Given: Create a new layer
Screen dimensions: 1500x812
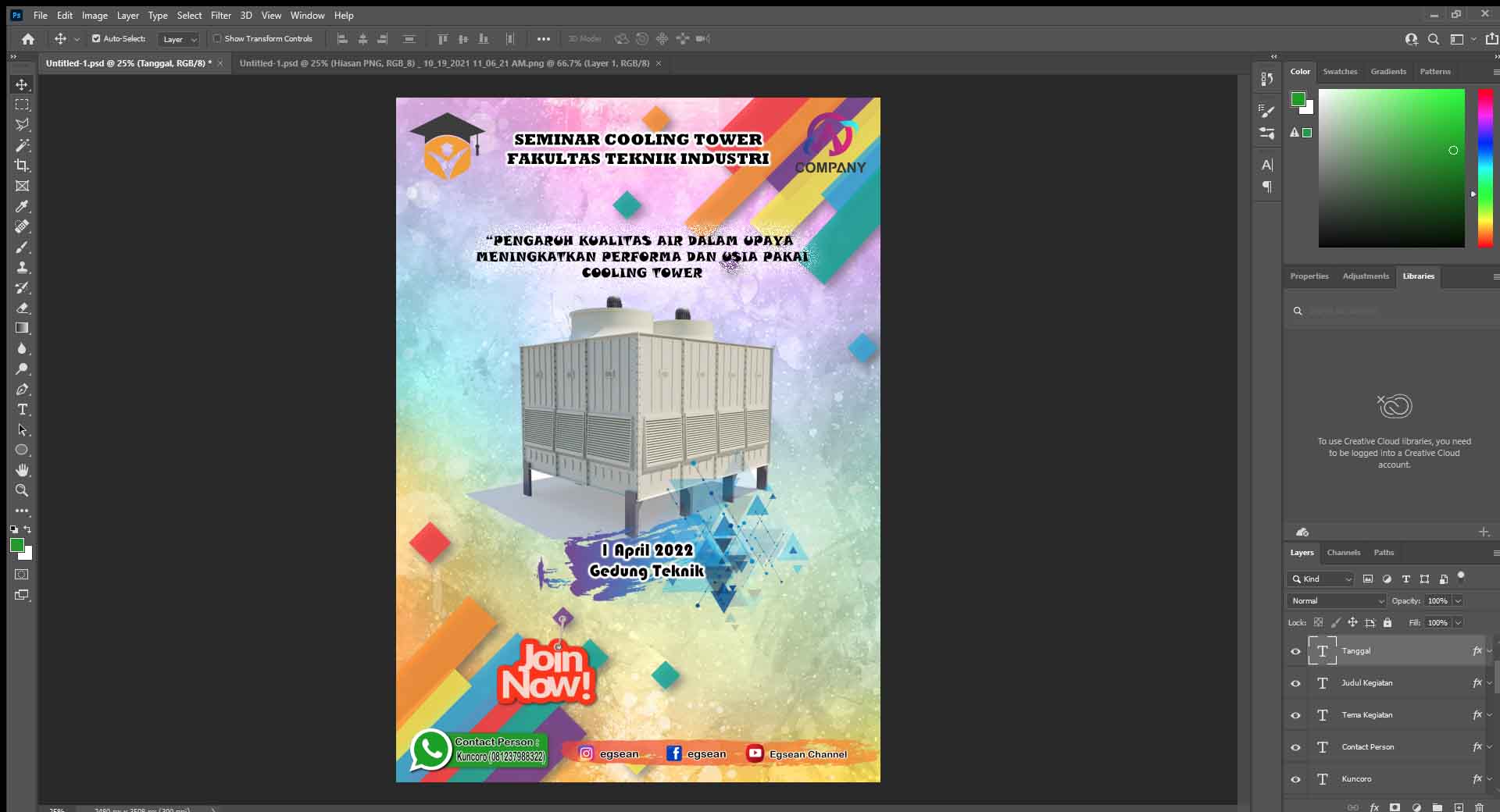Looking at the screenshot, I should click(x=1459, y=807).
